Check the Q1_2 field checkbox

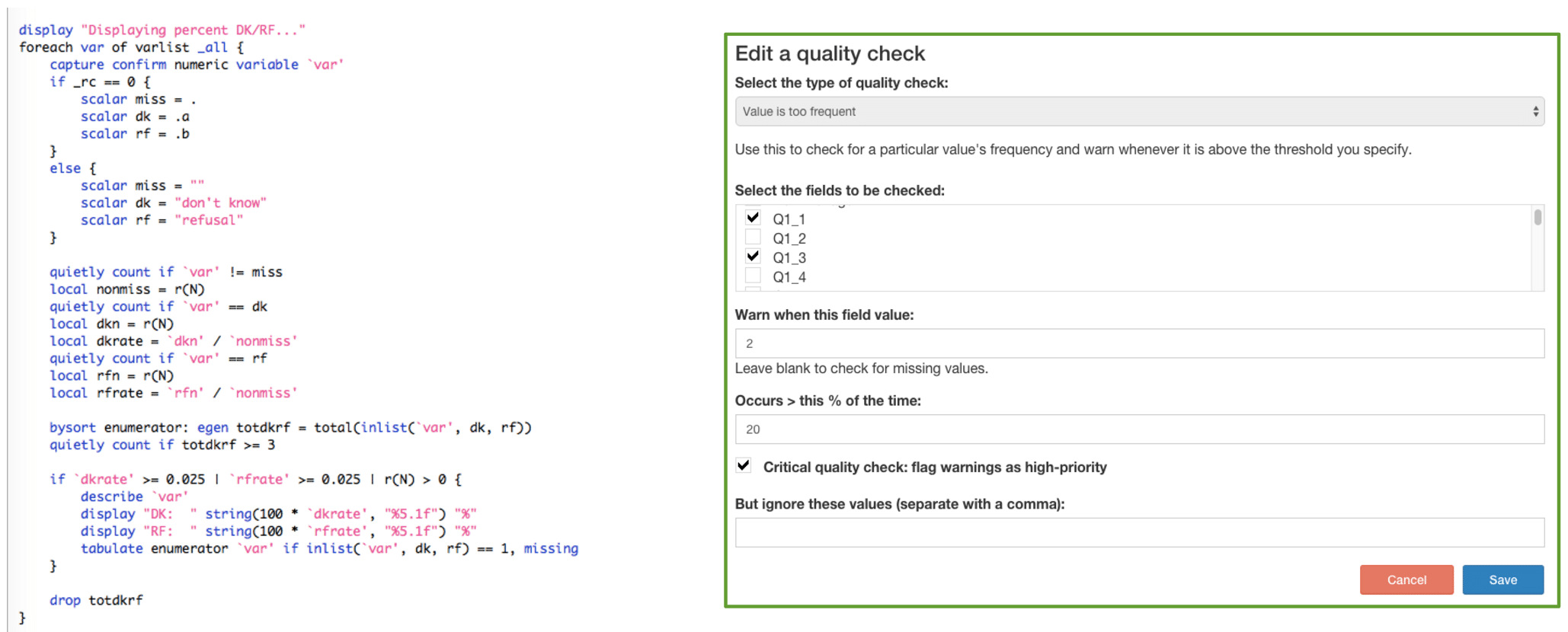[753, 237]
